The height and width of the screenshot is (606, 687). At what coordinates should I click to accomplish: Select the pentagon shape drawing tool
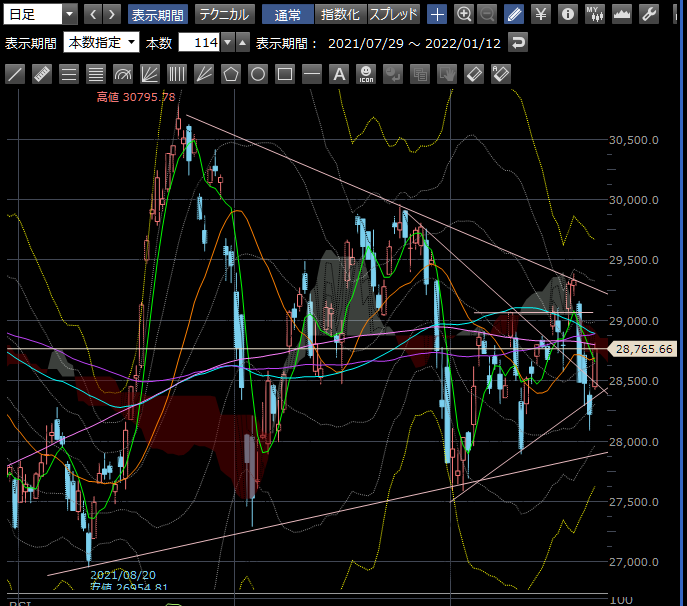pos(231,74)
